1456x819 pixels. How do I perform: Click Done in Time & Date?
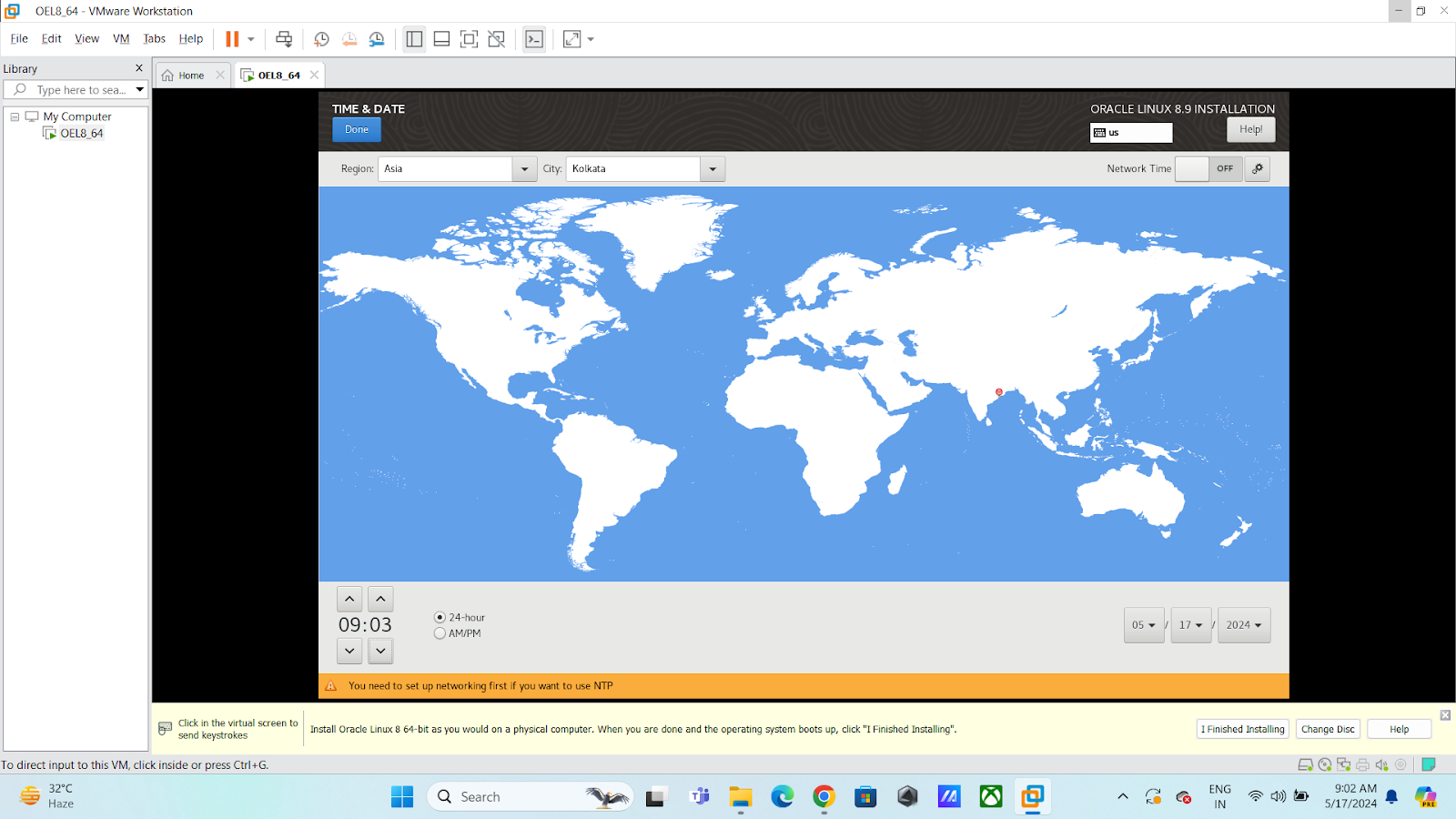click(357, 129)
